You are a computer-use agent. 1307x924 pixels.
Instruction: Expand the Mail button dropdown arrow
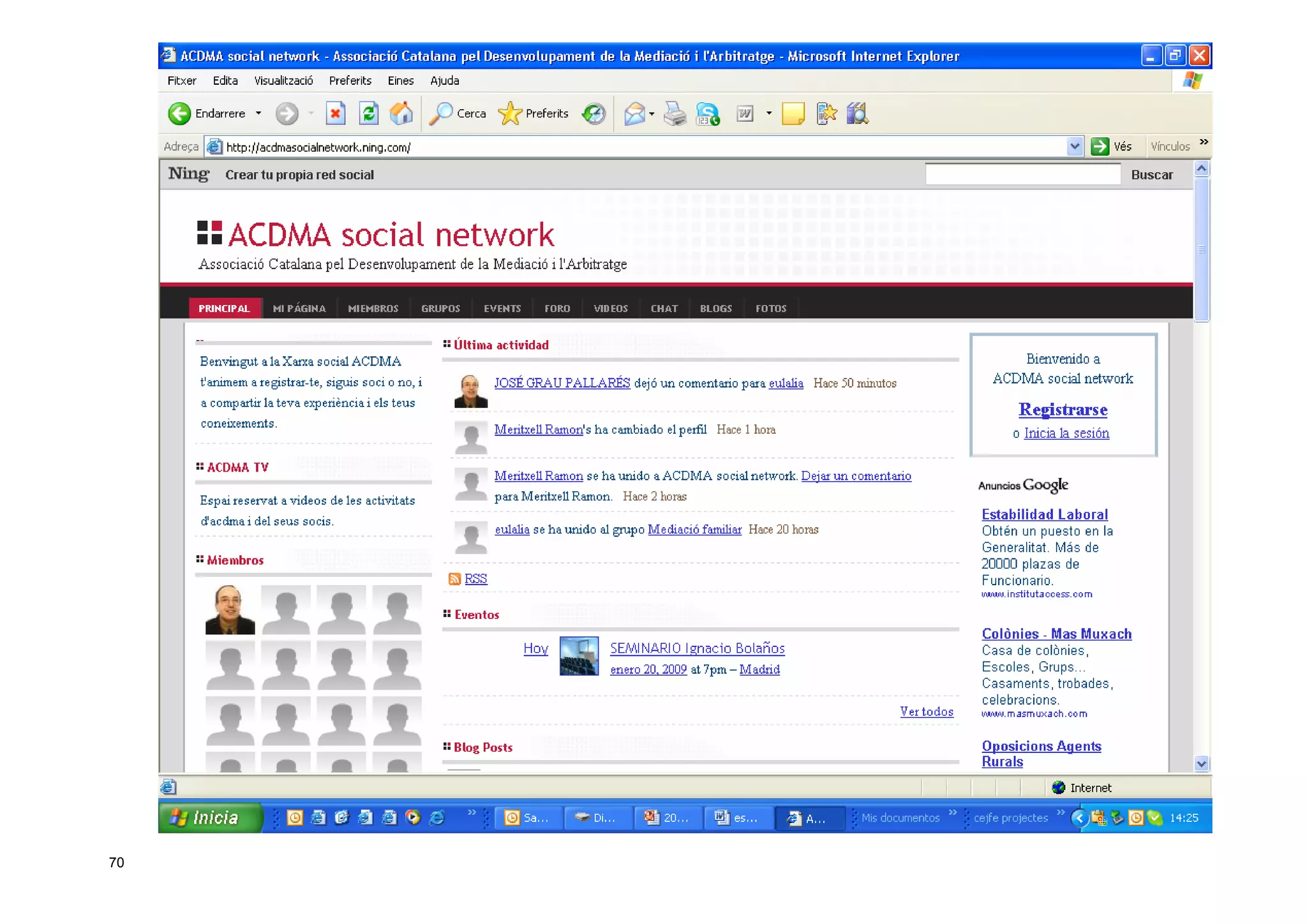pyautogui.click(x=652, y=114)
